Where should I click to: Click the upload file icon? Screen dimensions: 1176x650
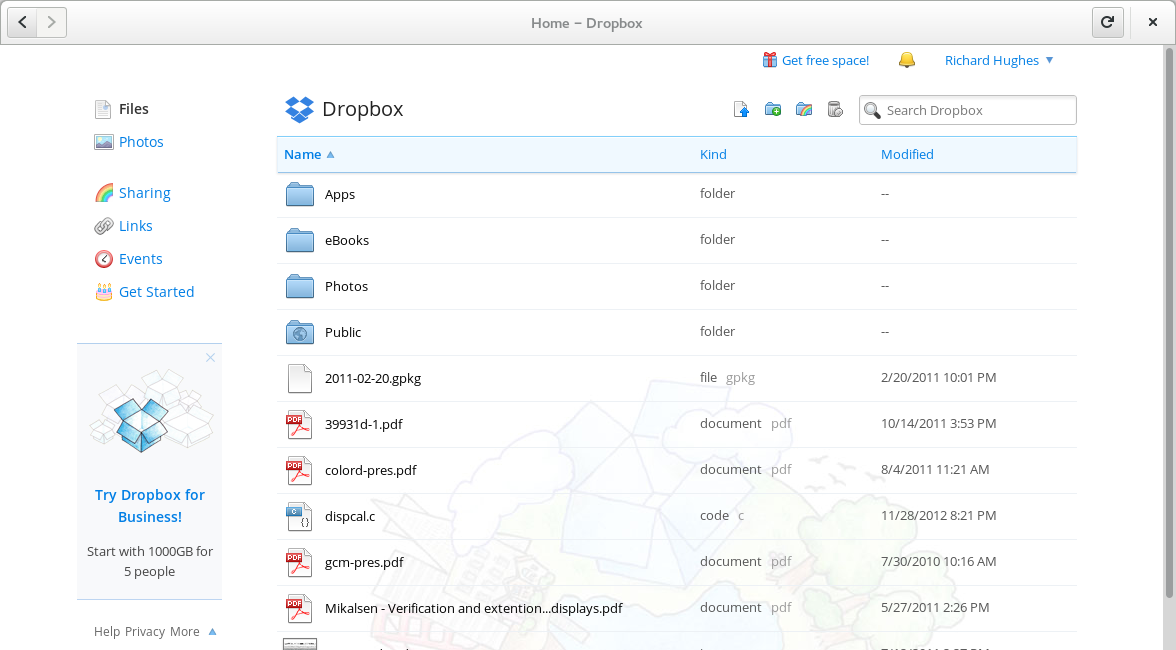(741, 109)
